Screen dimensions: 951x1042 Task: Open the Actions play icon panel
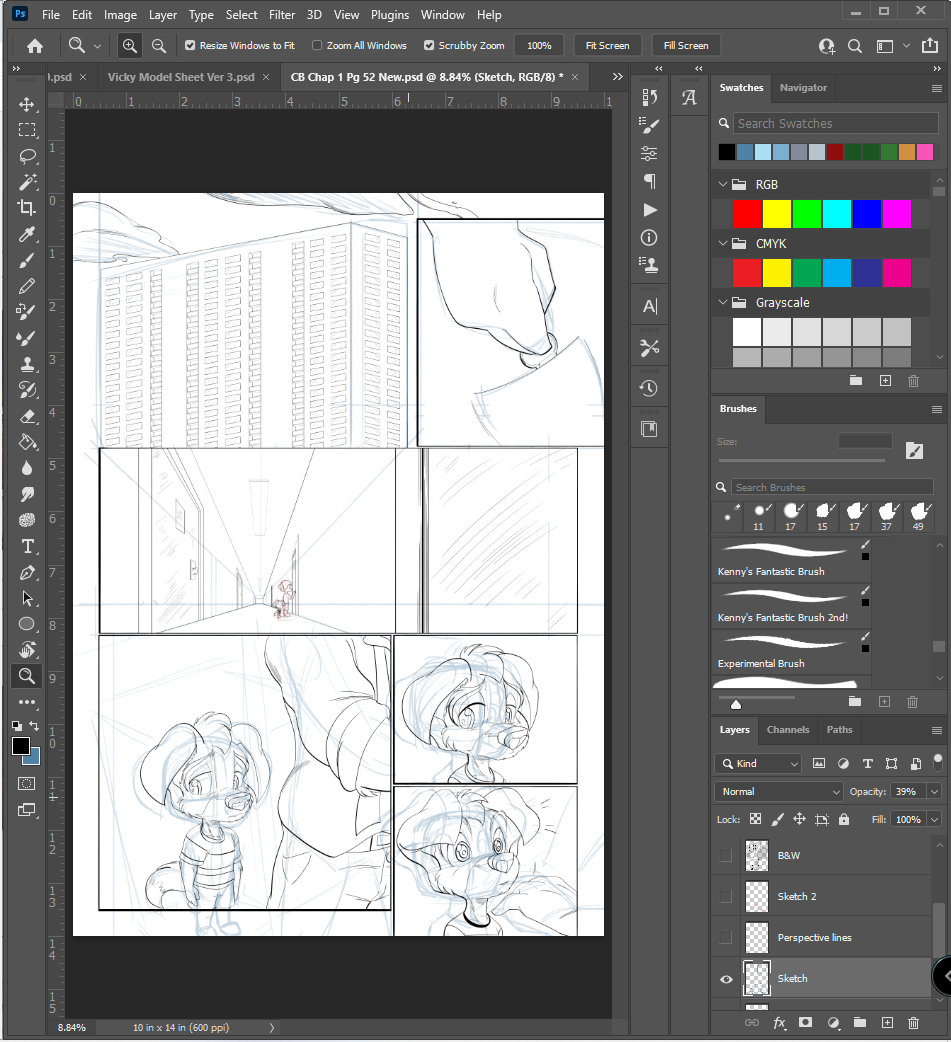pyautogui.click(x=649, y=210)
